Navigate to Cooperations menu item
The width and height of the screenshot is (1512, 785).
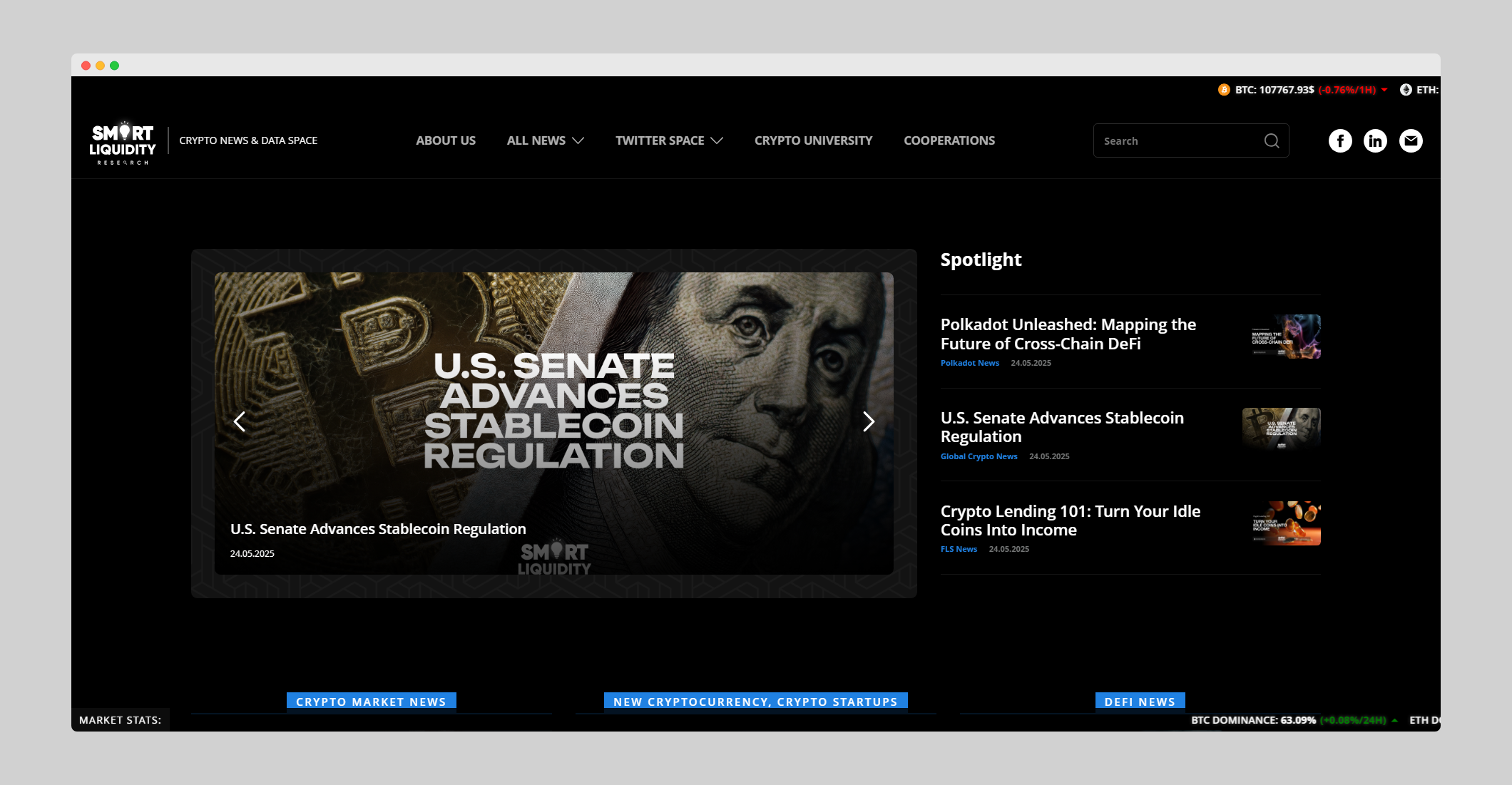coord(949,140)
